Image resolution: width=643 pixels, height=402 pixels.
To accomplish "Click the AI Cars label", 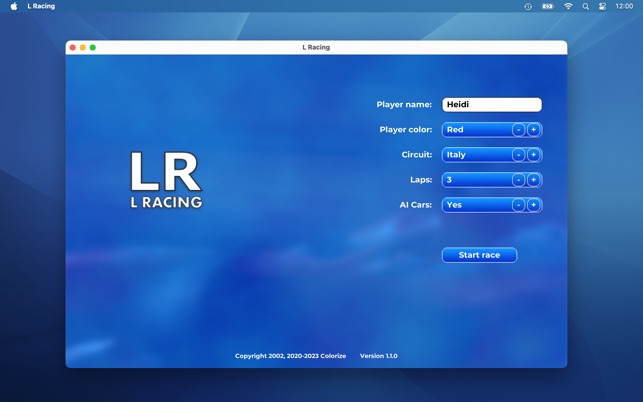I will [415, 205].
